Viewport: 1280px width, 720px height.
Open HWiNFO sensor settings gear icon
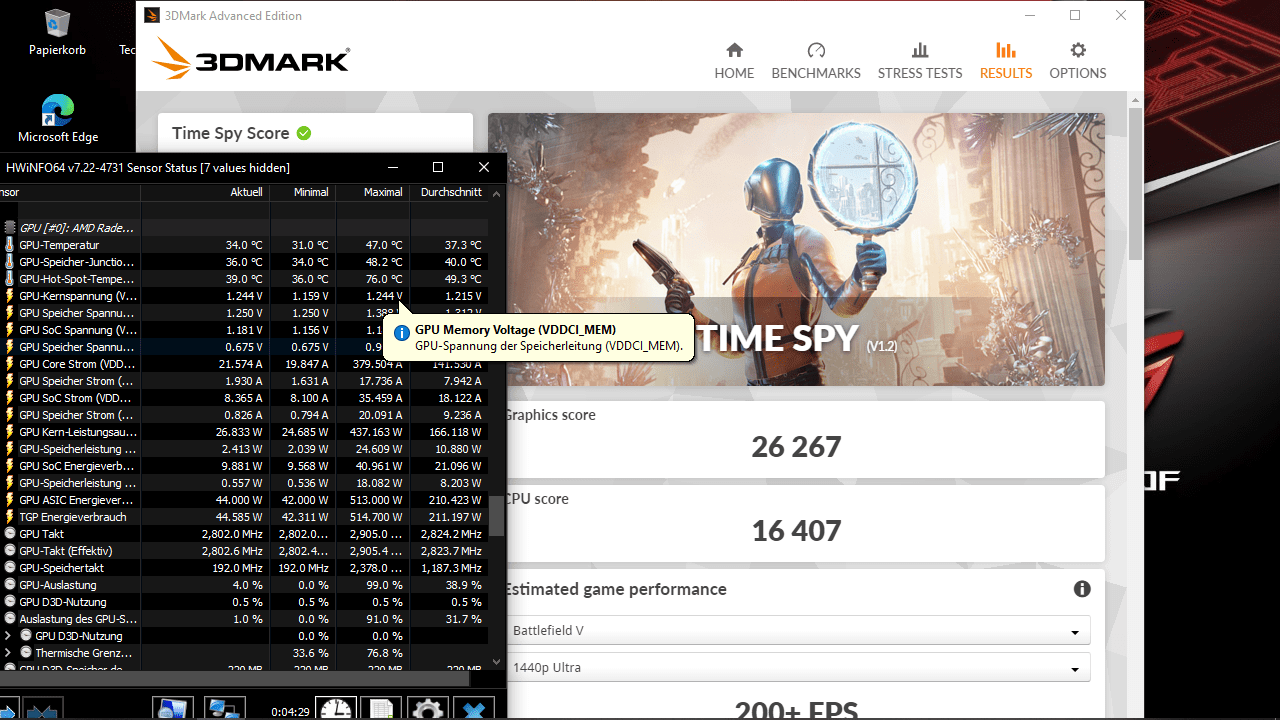coord(428,709)
